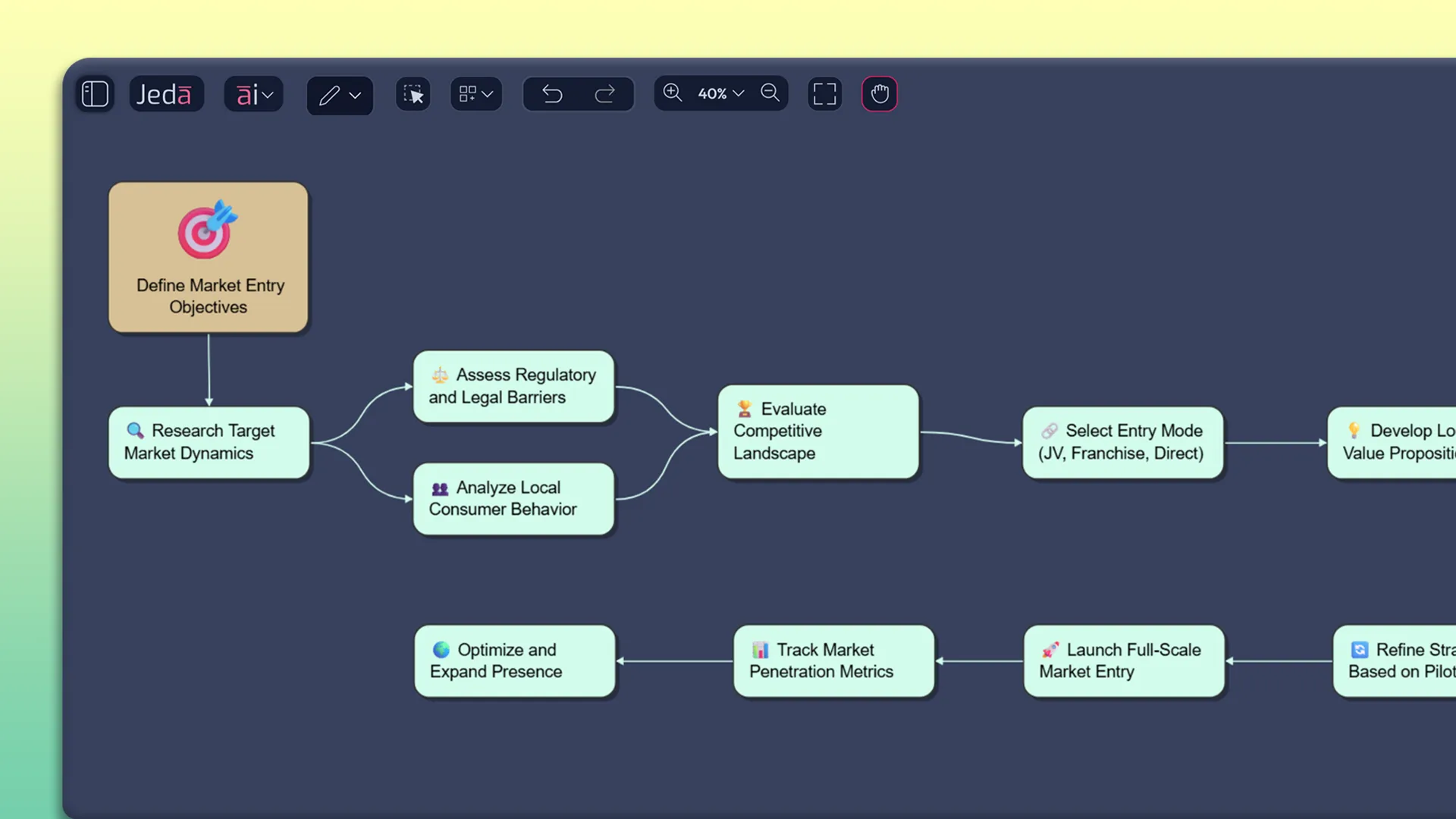Image resolution: width=1456 pixels, height=819 pixels.
Task: Open the ai assistant tool
Action: [246, 93]
